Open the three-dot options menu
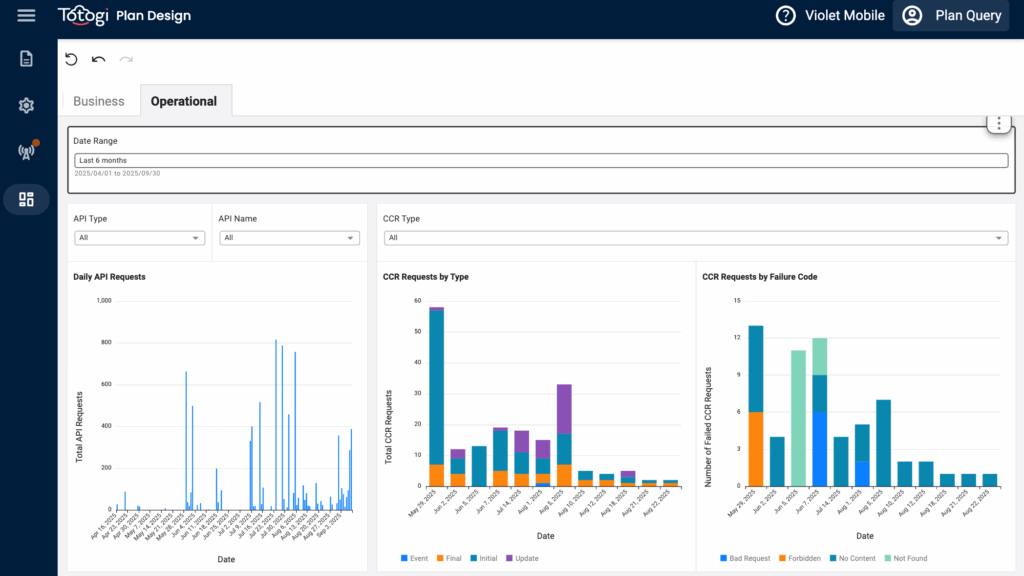The image size is (1024, 576). tap(999, 124)
